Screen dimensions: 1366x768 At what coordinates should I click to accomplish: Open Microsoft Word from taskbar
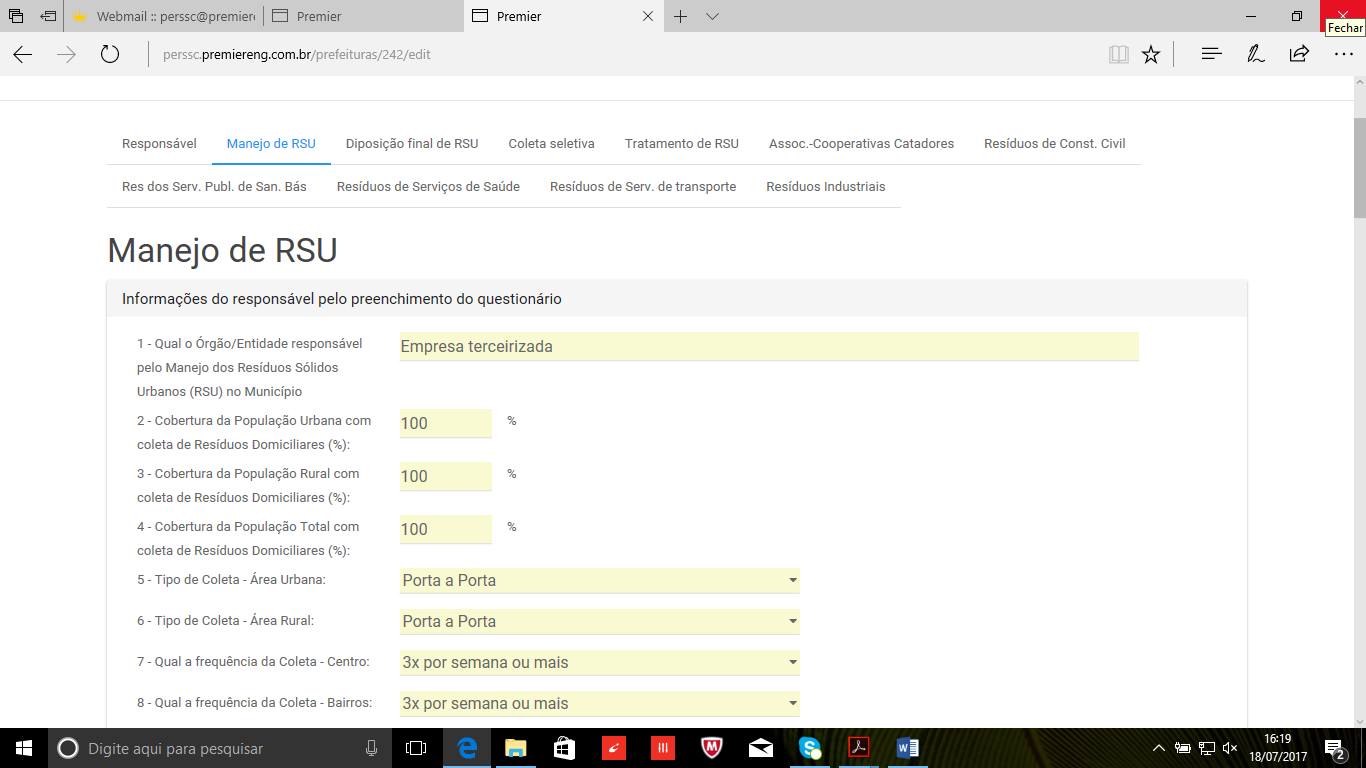point(908,748)
